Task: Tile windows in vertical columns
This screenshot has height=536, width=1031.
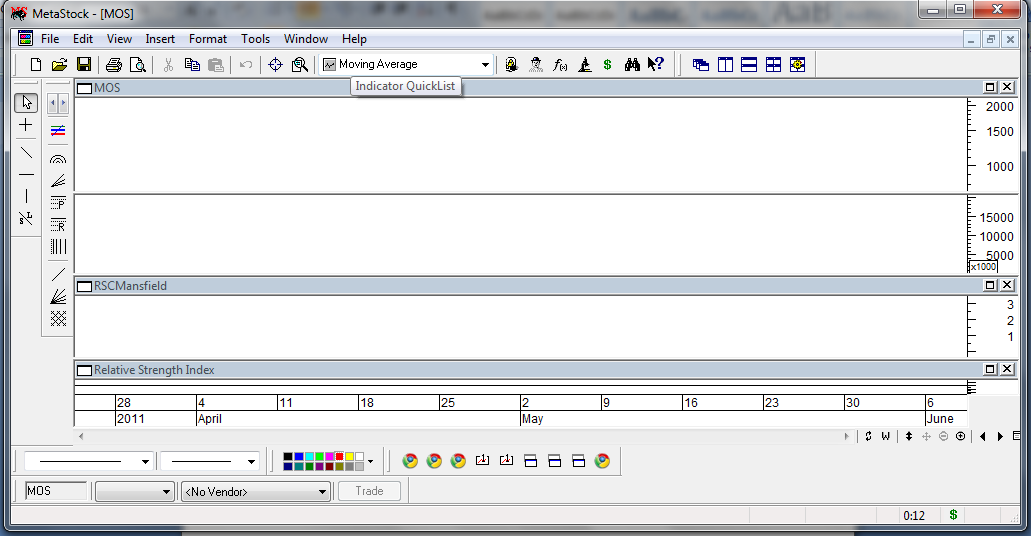Action: (x=725, y=64)
